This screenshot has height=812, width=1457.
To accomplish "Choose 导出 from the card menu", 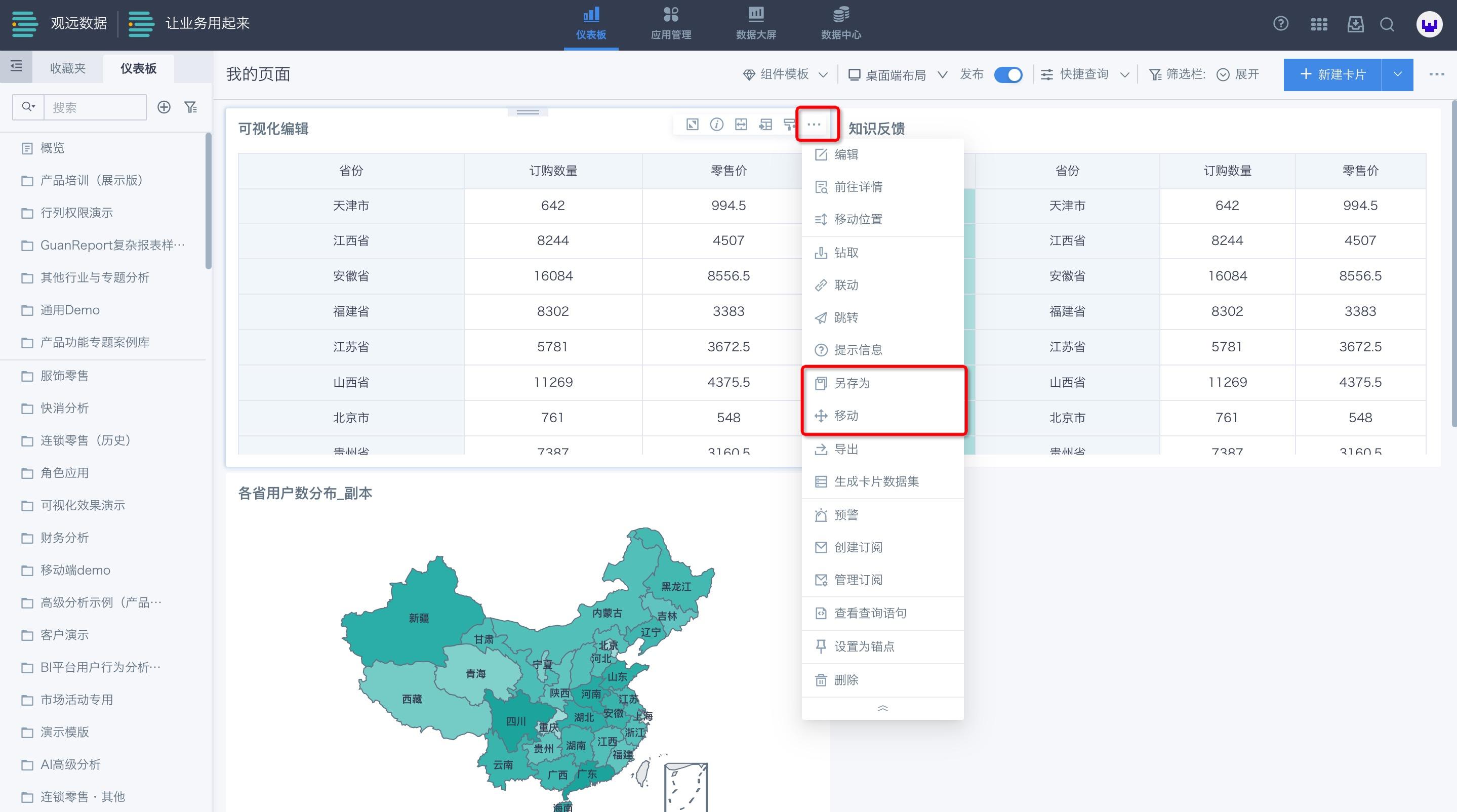I will coord(882,450).
